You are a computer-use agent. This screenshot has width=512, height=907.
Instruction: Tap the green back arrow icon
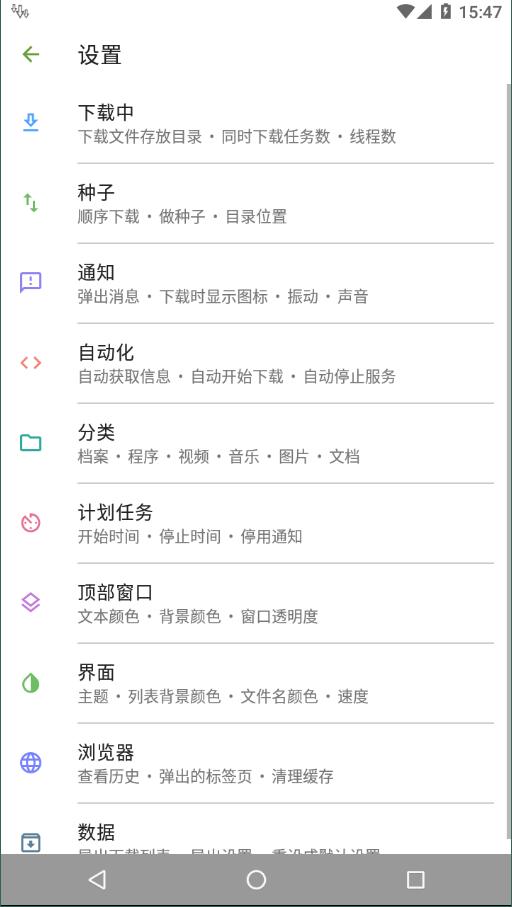tap(31, 54)
